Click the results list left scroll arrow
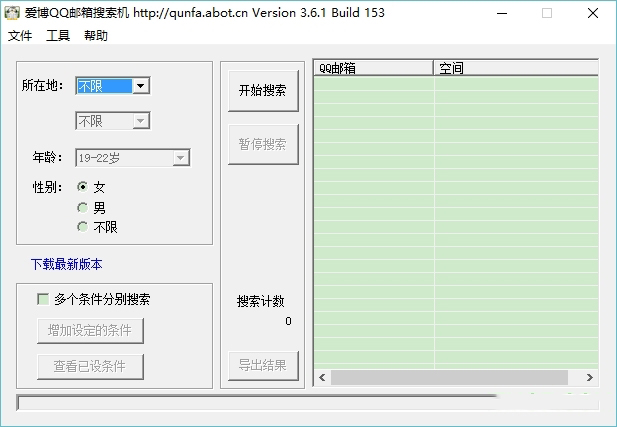 [322, 377]
